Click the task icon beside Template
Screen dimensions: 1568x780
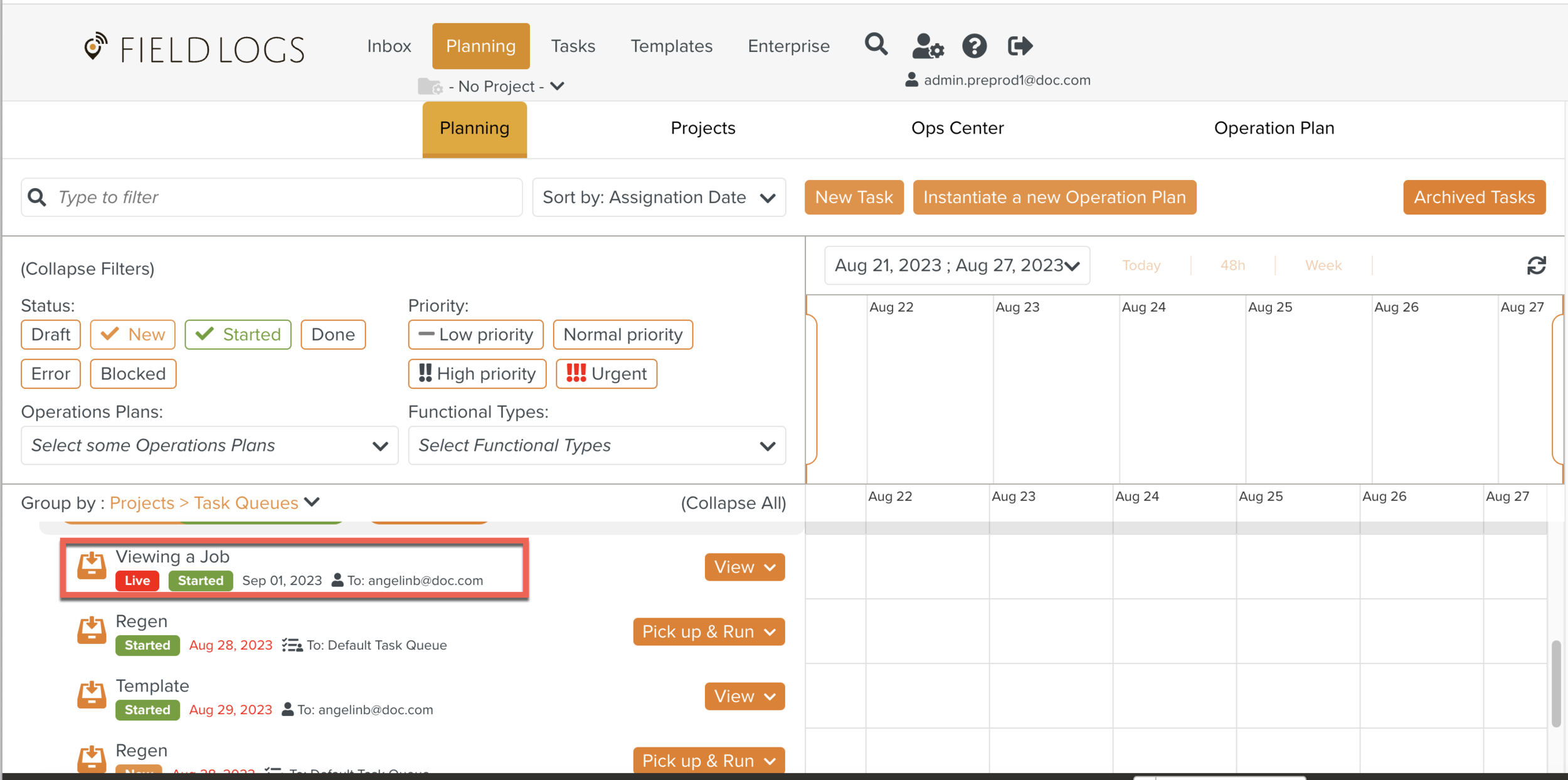[x=92, y=695]
